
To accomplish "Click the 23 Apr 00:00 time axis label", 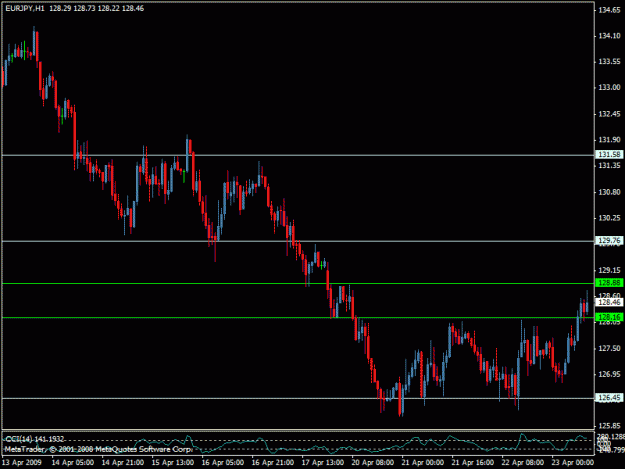I will tap(573, 462).
